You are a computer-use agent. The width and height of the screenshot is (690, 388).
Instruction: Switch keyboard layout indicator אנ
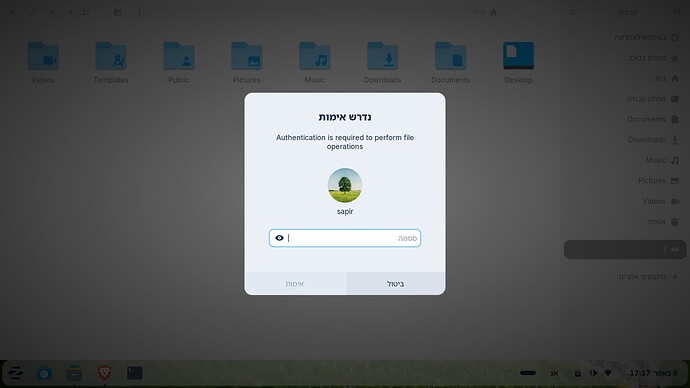pyautogui.click(x=554, y=373)
